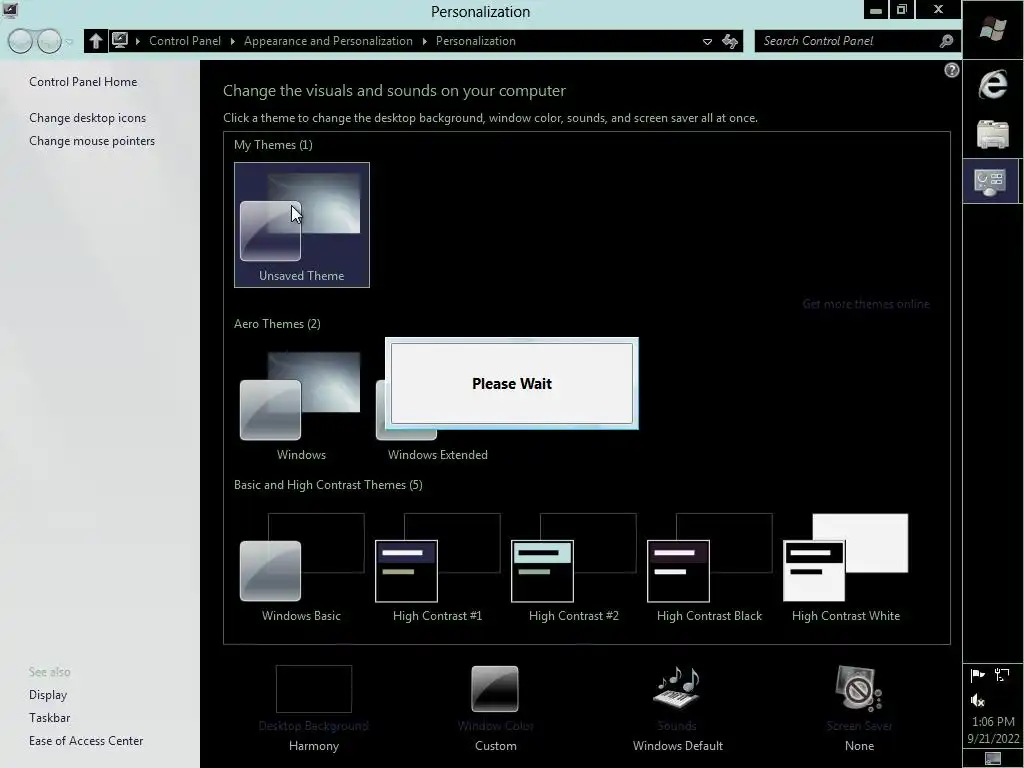Viewport: 1024px width, 768px height.
Task: Apply the Windows Aero theme
Action: click(x=301, y=405)
